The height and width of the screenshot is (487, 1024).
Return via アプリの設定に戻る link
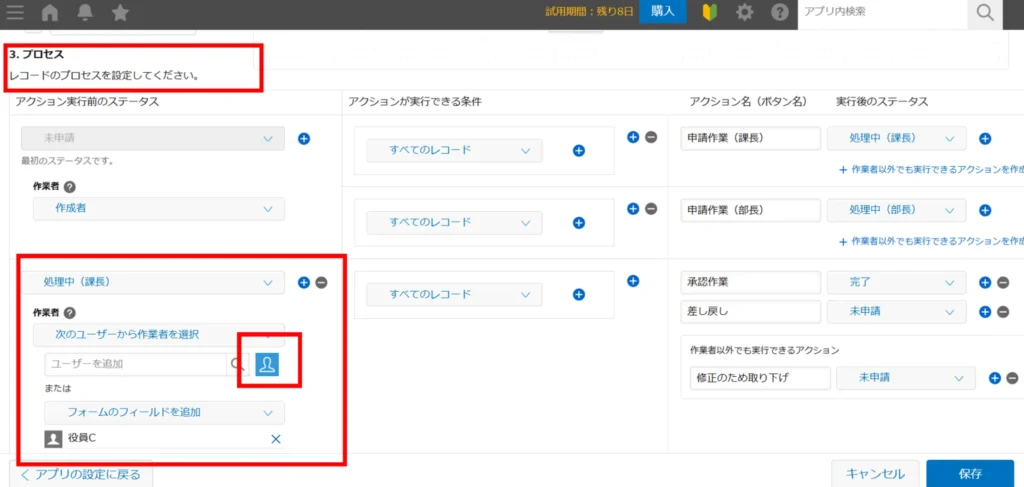coord(80,474)
